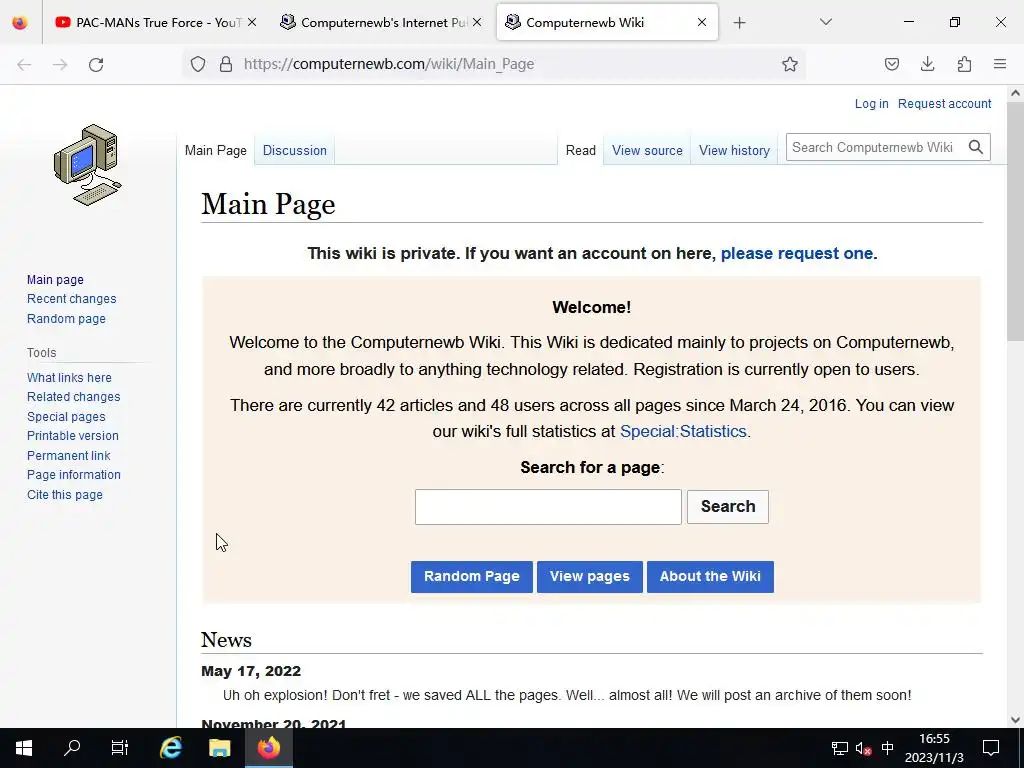Click the Firefox View icon in tab bar
This screenshot has height=768, width=1024.
[20, 23]
